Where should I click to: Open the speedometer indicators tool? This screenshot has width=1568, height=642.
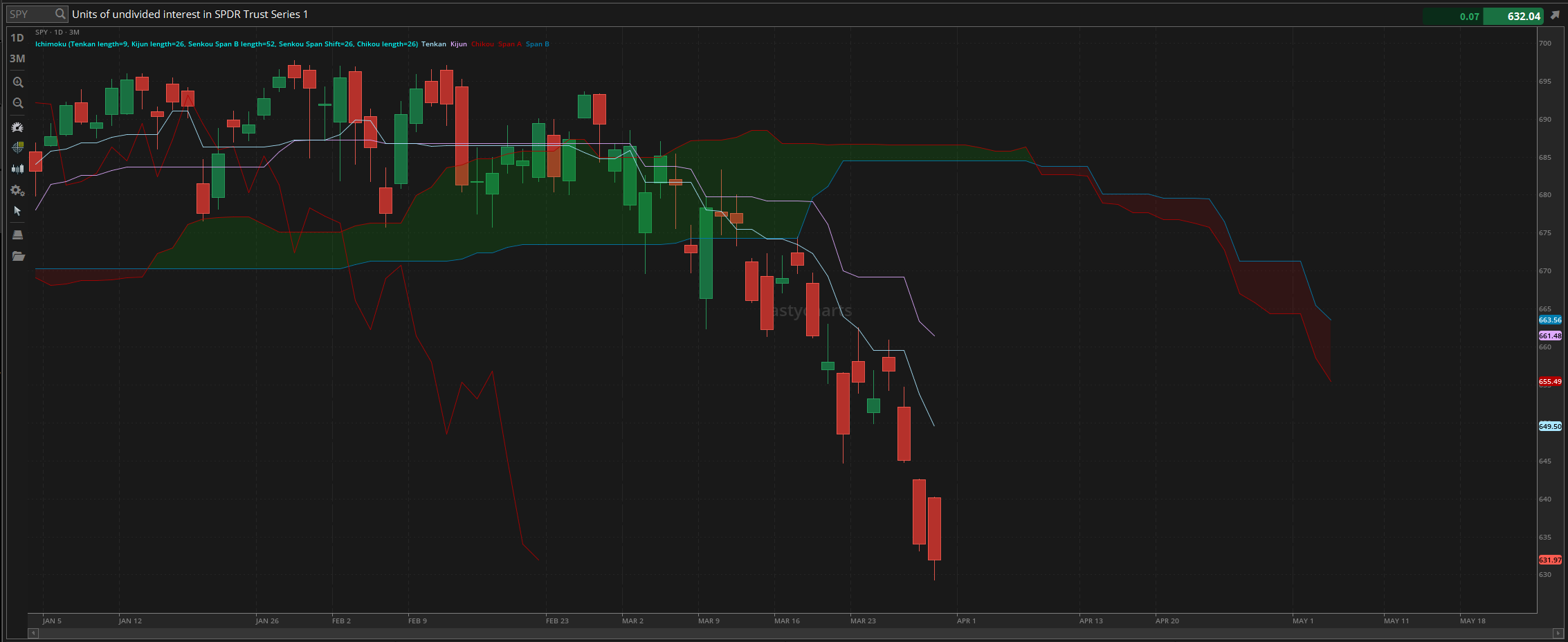(x=18, y=127)
